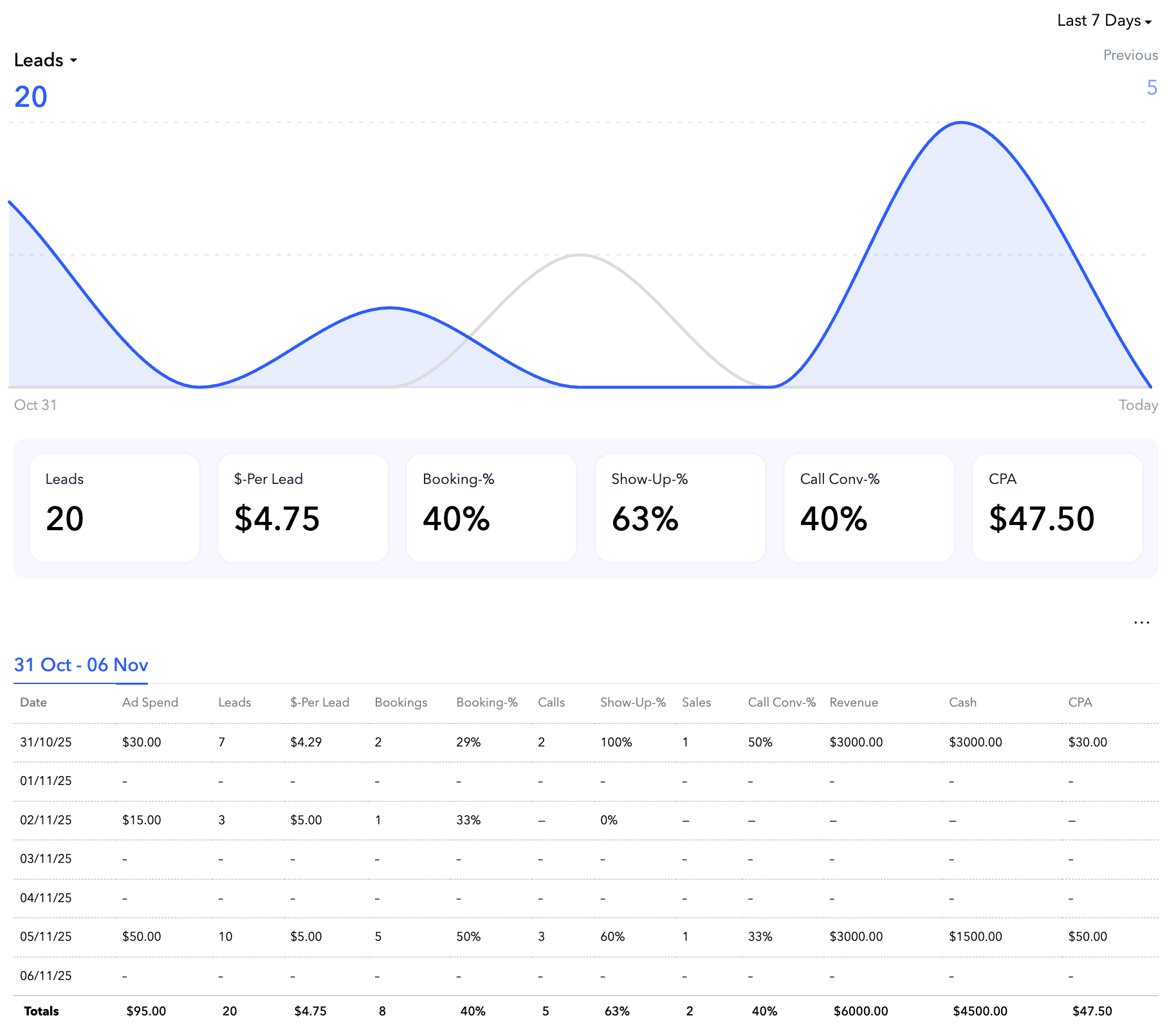Select the Show-Up-% summary card
The image size is (1167, 1036).
tap(680, 508)
